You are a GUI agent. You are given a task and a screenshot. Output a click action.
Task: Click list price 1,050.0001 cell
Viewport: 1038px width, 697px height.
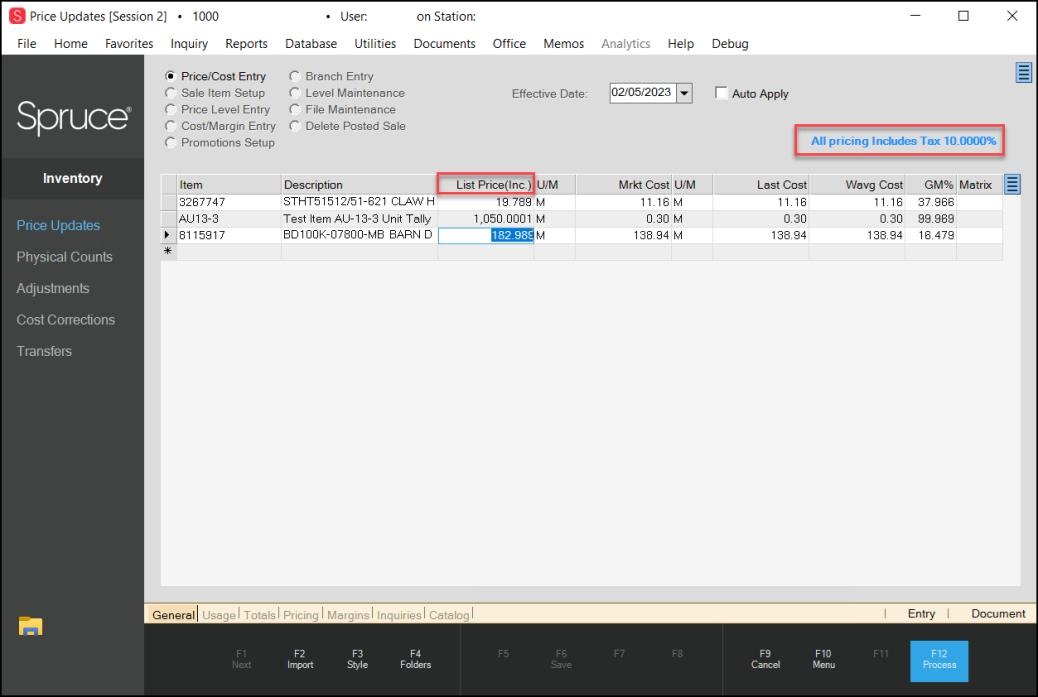[486, 218]
